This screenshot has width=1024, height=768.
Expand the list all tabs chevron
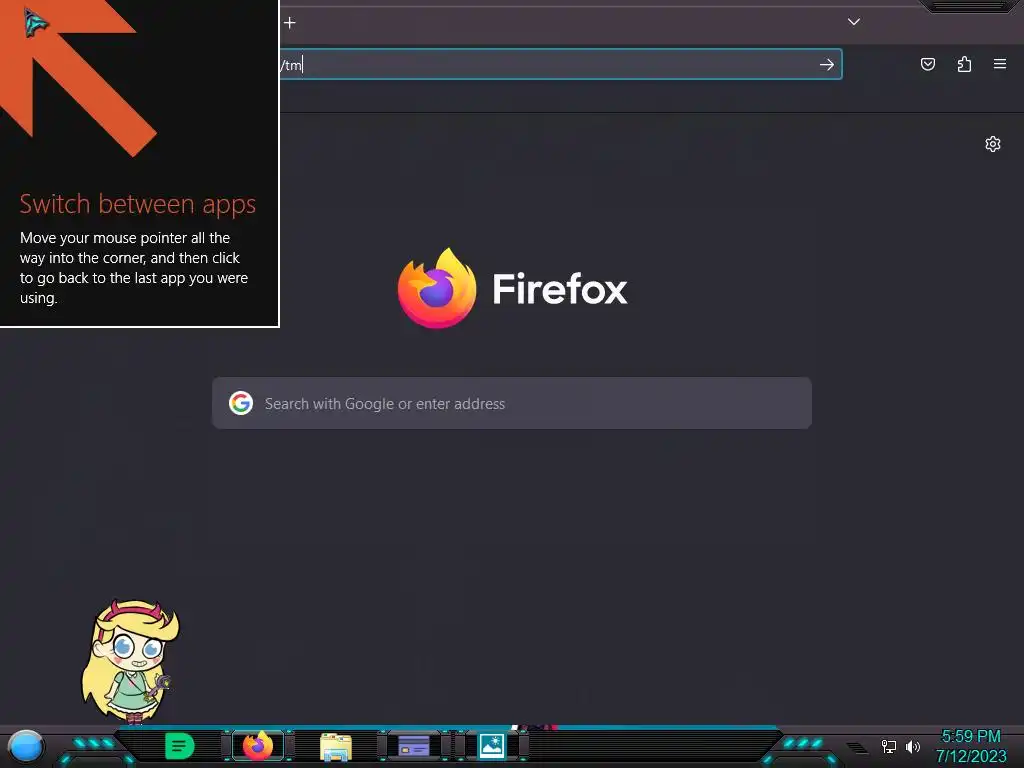(x=854, y=22)
